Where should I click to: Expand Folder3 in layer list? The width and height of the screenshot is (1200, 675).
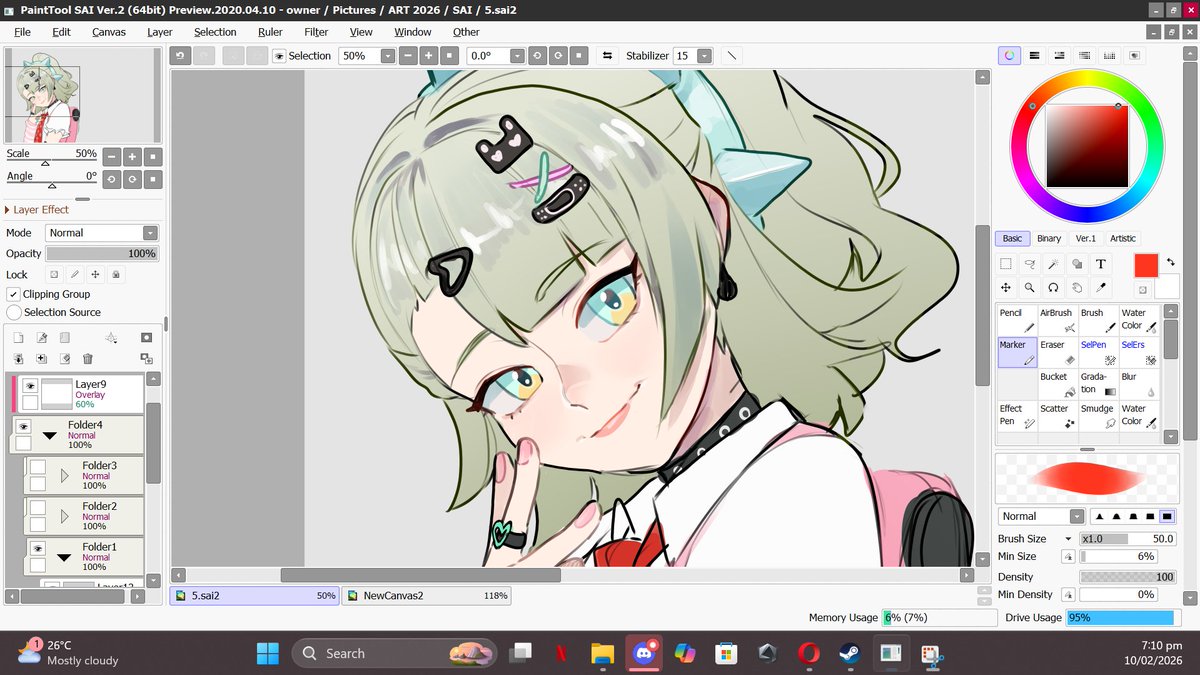[x=64, y=476]
